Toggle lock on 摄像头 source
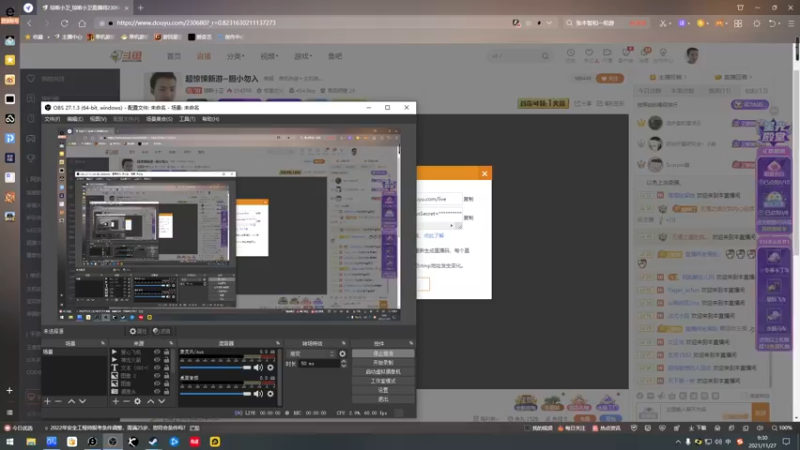 pyautogui.click(x=166, y=391)
